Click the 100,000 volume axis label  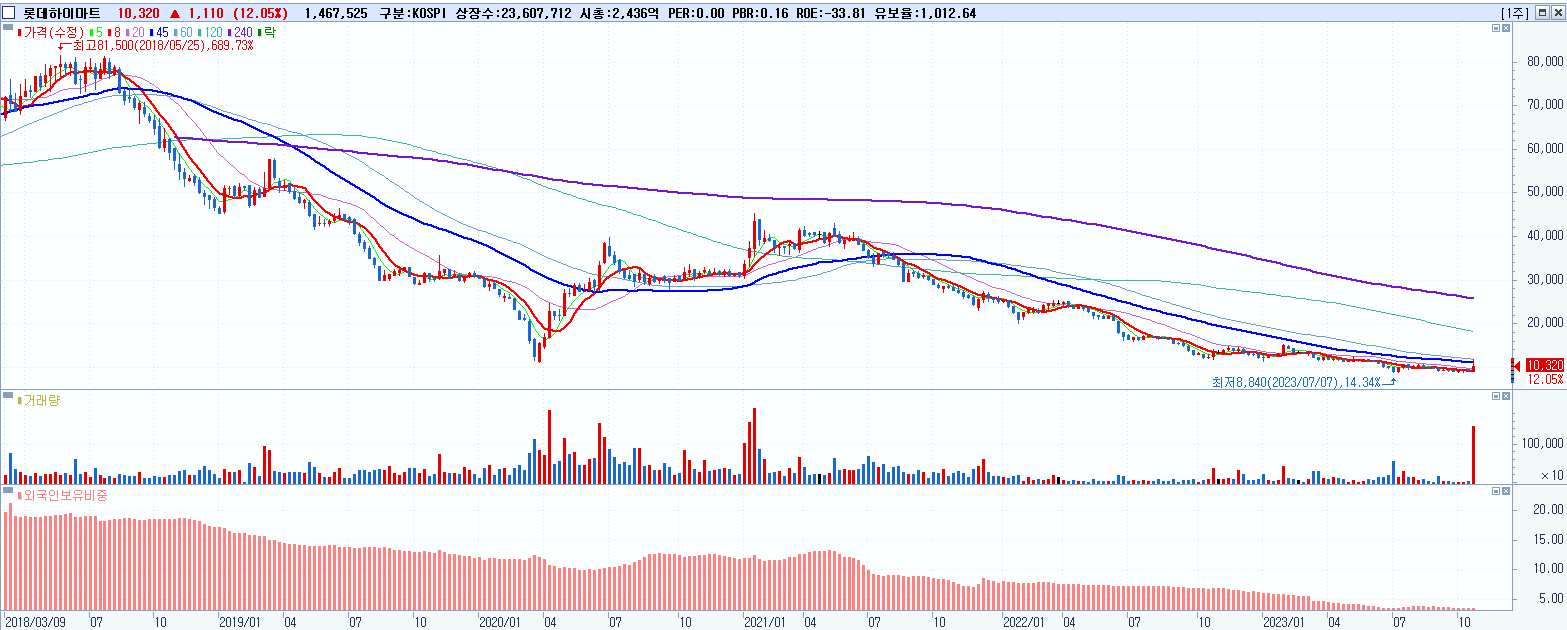point(1542,443)
